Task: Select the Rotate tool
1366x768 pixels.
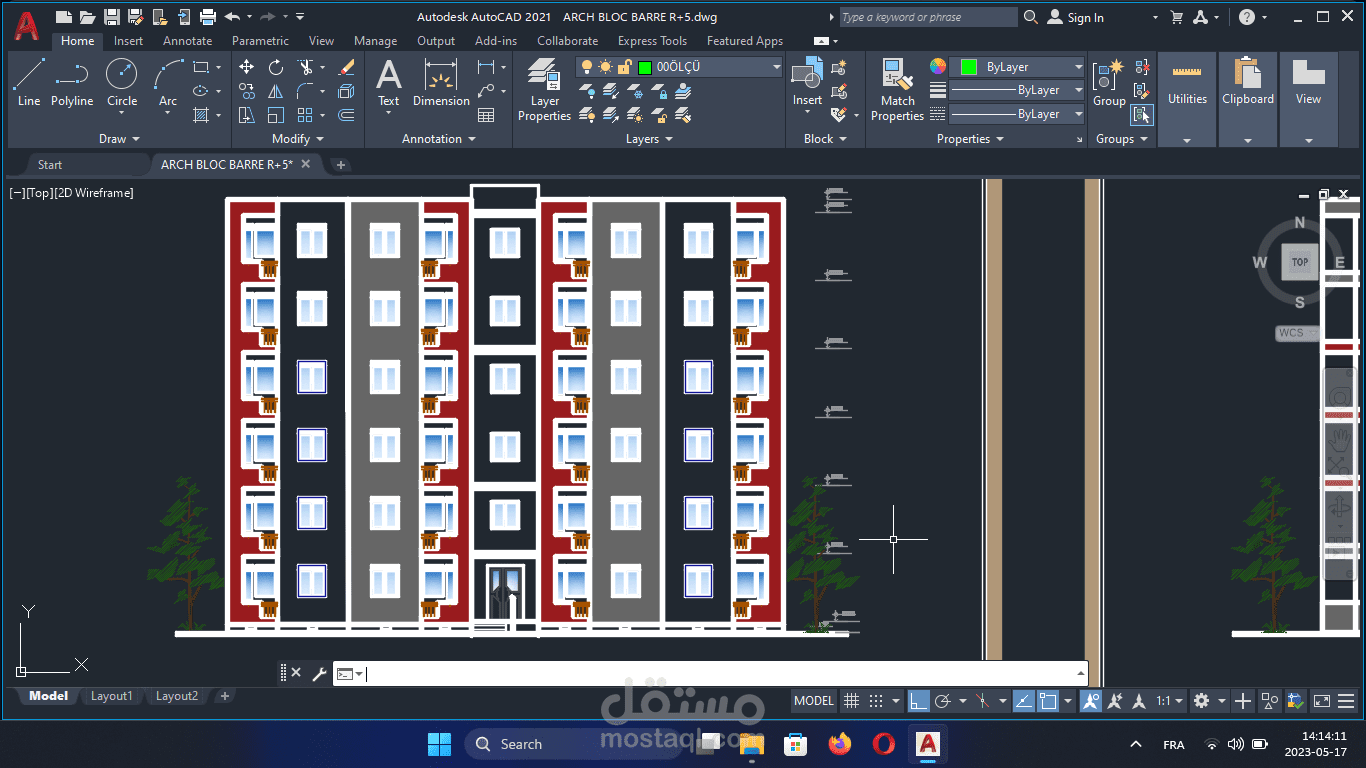Action: click(x=276, y=67)
